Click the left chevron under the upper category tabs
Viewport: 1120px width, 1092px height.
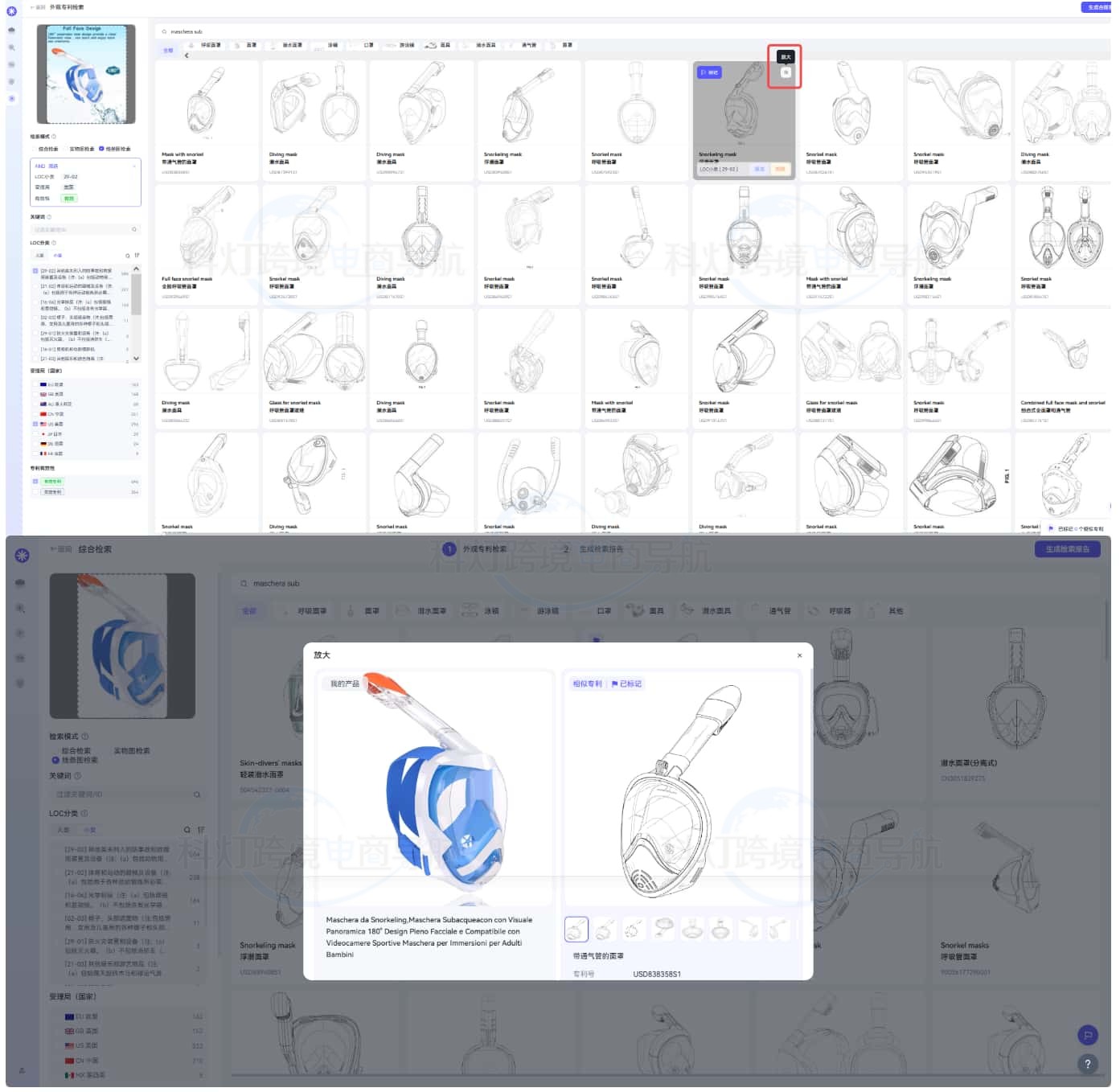(187, 56)
